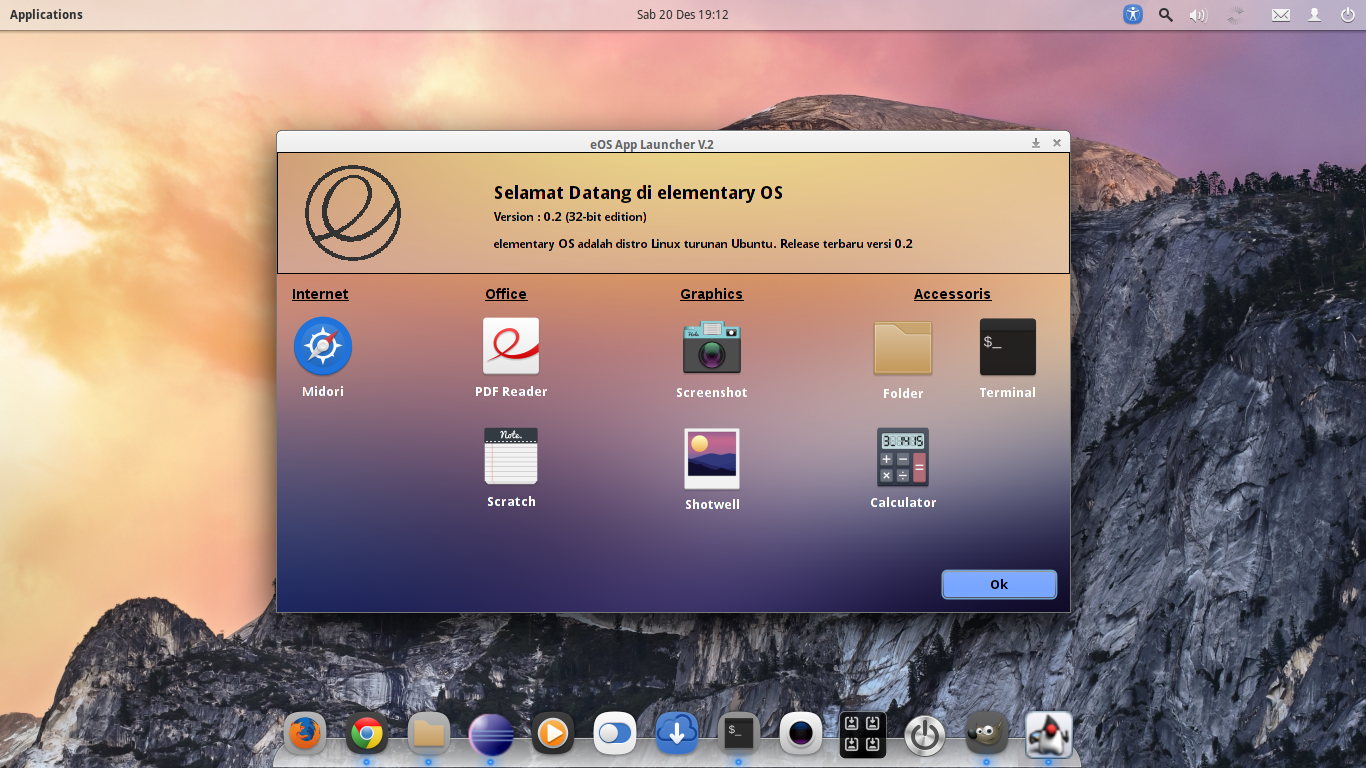1366x768 pixels.
Task: Open the accessibility indicator in top panel
Action: pyautogui.click(x=1132, y=14)
